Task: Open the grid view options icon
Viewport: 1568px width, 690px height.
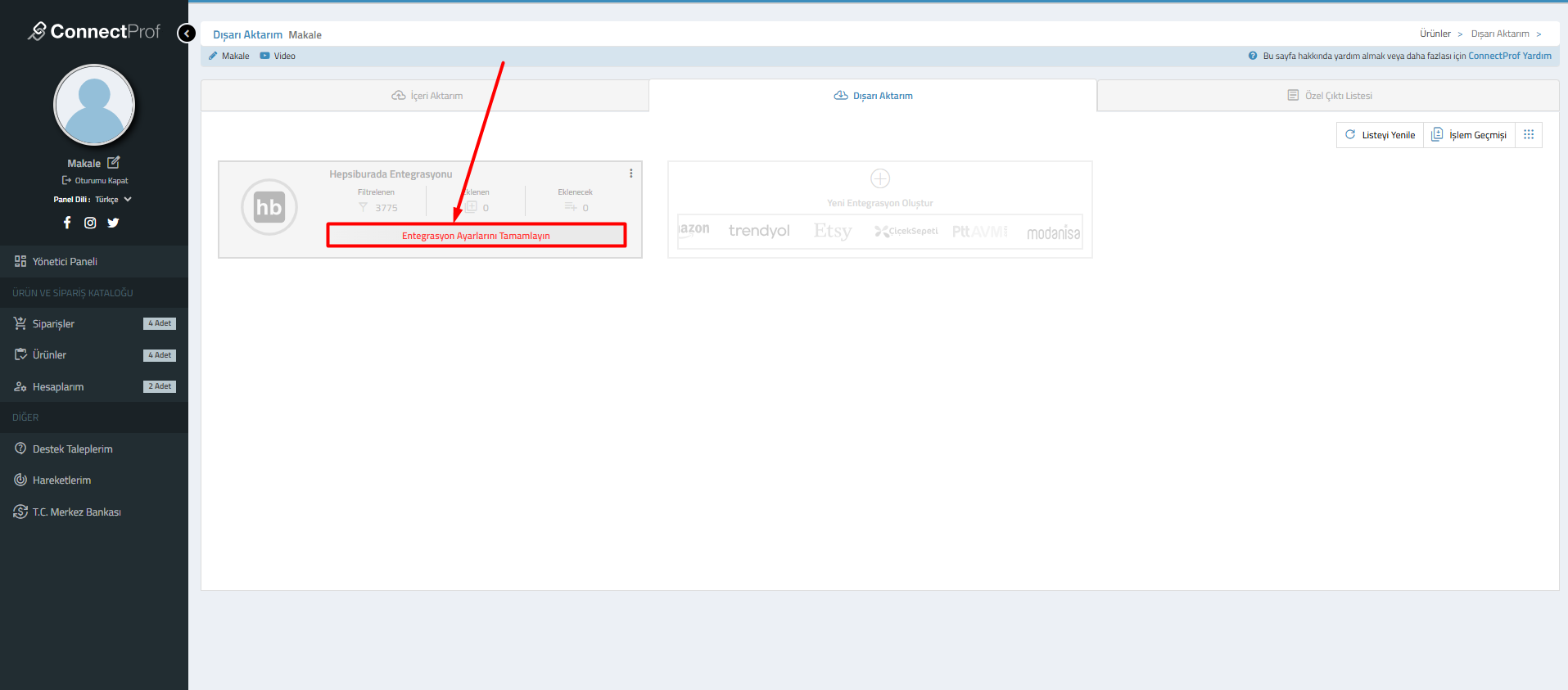Action: 1528,135
